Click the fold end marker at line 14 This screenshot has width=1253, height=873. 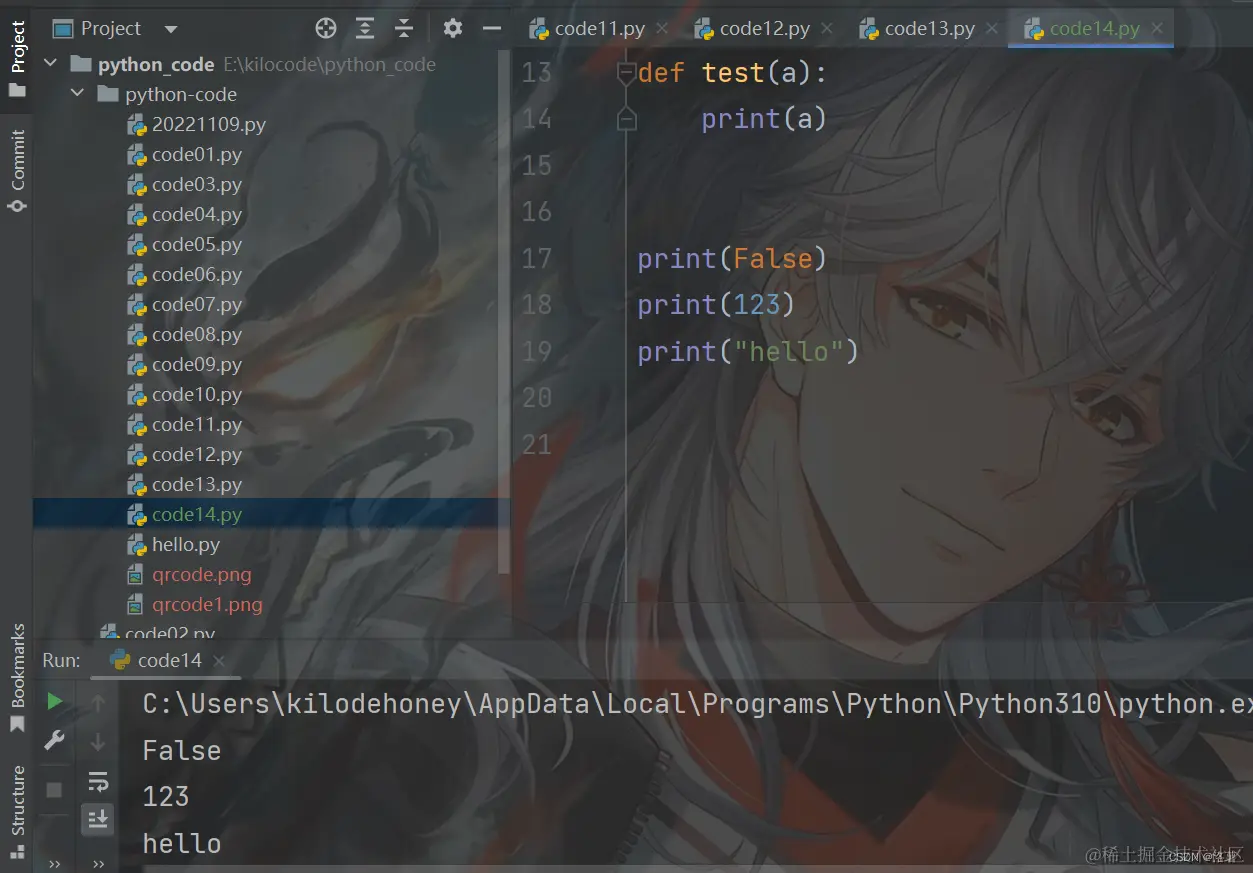(626, 119)
